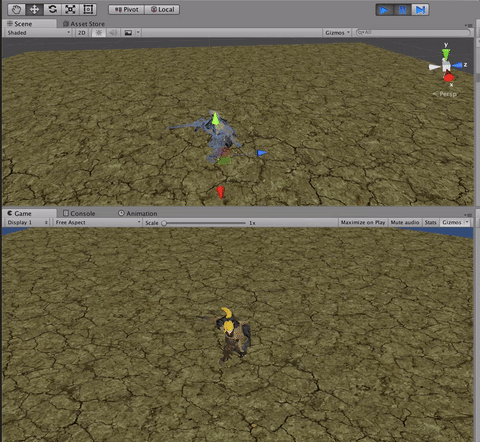Viewport: 480px width, 442px height.
Task: Toggle Maximize on Play
Action: (363, 222)
